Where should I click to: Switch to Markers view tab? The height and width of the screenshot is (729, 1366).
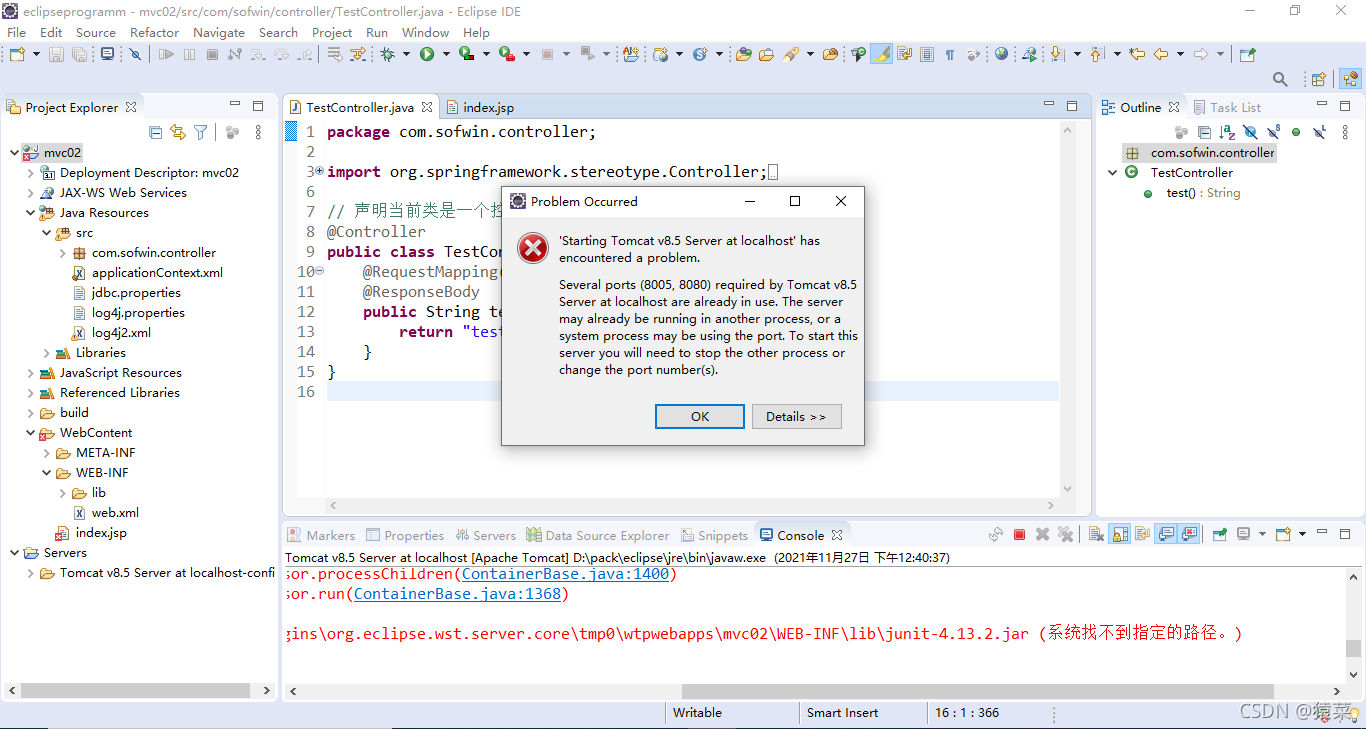[x=321, y=535]
